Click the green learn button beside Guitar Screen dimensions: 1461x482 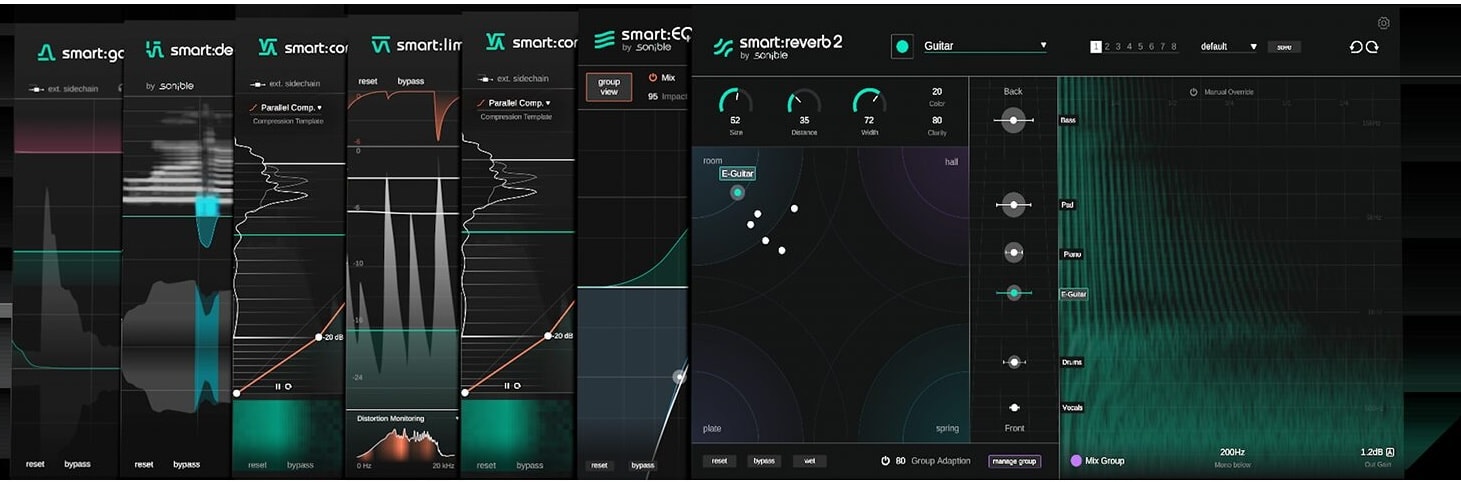[x=902, y=47]
